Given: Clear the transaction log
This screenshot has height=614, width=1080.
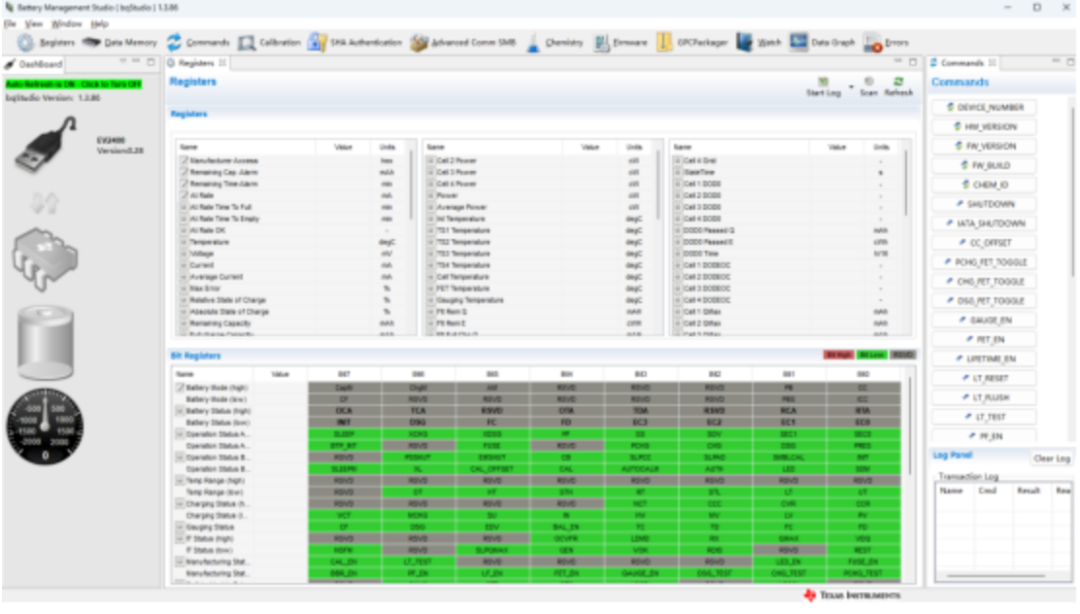Looking at the screenshot, I should (x=1051, y=459).
